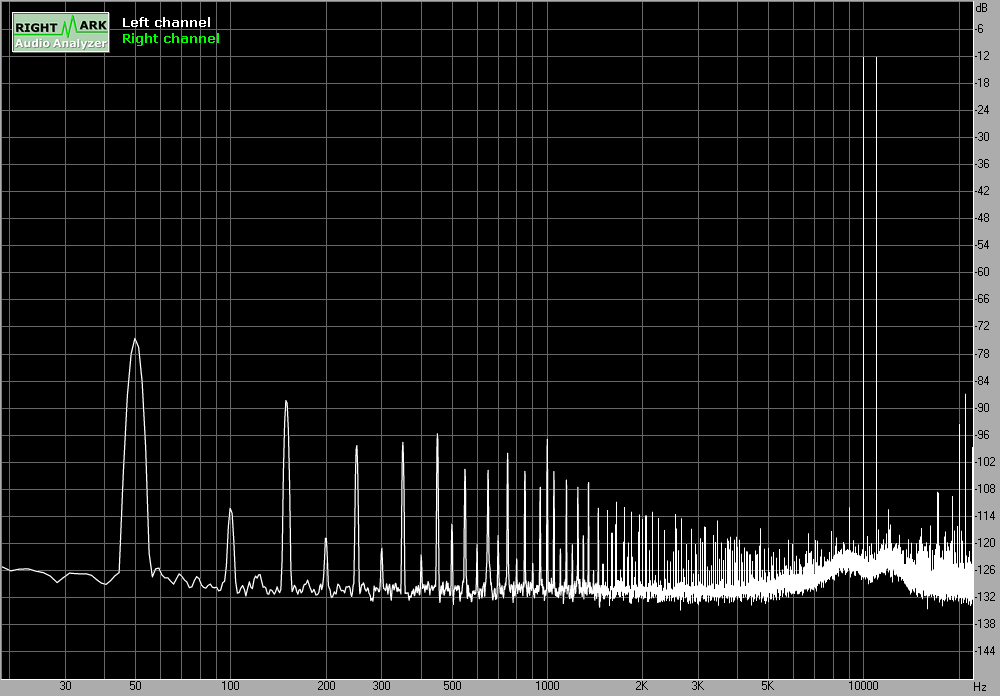
Task: Click the "-48" dB axis value
Action: tap(982, 218)
